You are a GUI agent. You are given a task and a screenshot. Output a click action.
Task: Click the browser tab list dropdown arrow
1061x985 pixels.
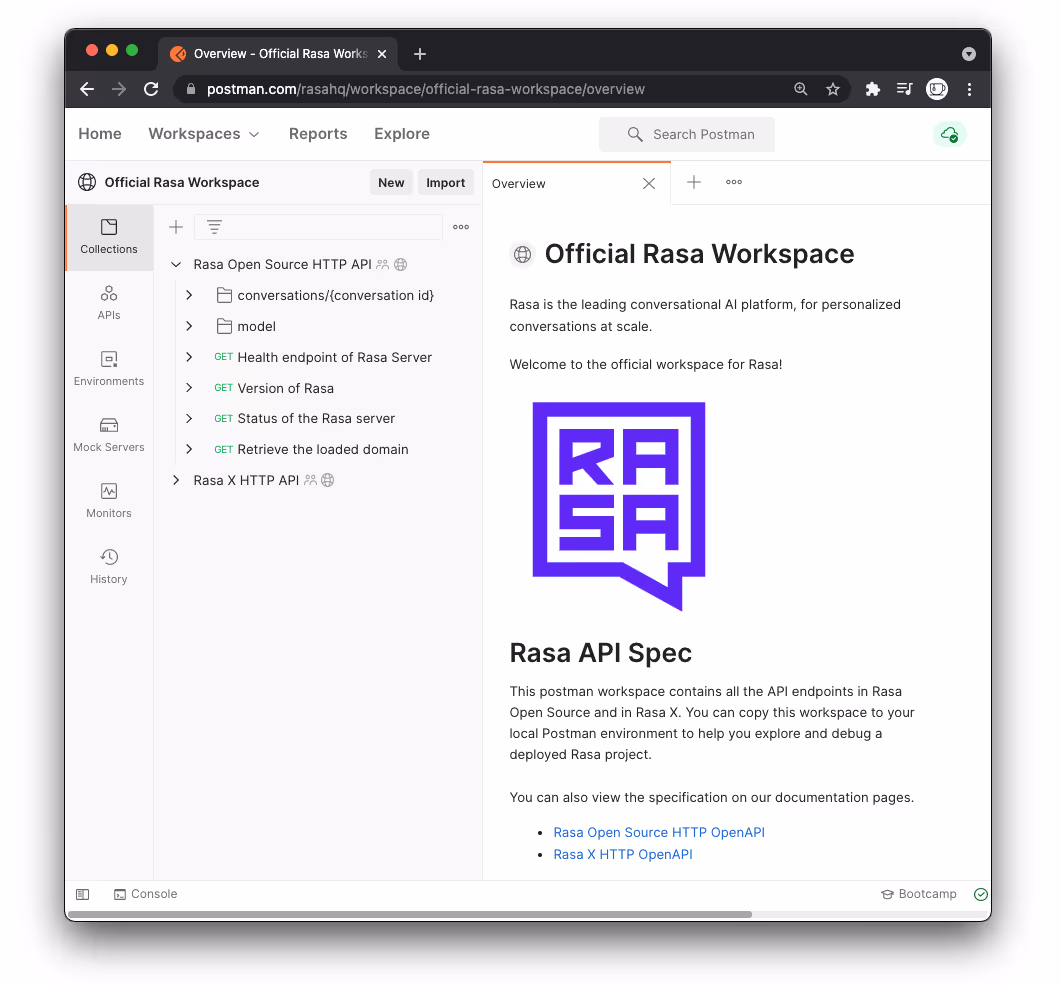pos(969,53)
